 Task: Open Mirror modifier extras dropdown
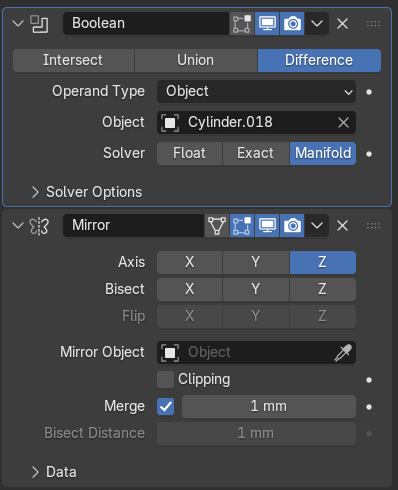[x=317, y=226]
